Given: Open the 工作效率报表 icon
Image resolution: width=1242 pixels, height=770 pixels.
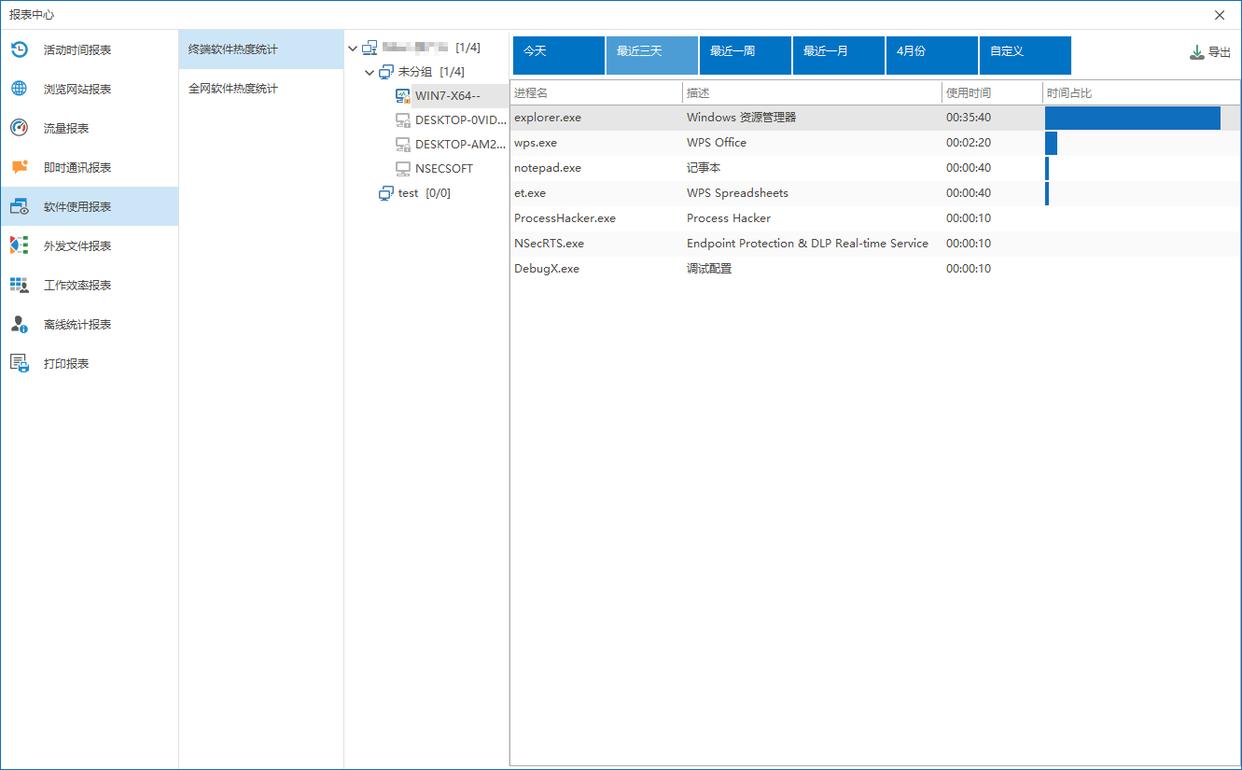Looking at the screenshot, I should (19, 285).
